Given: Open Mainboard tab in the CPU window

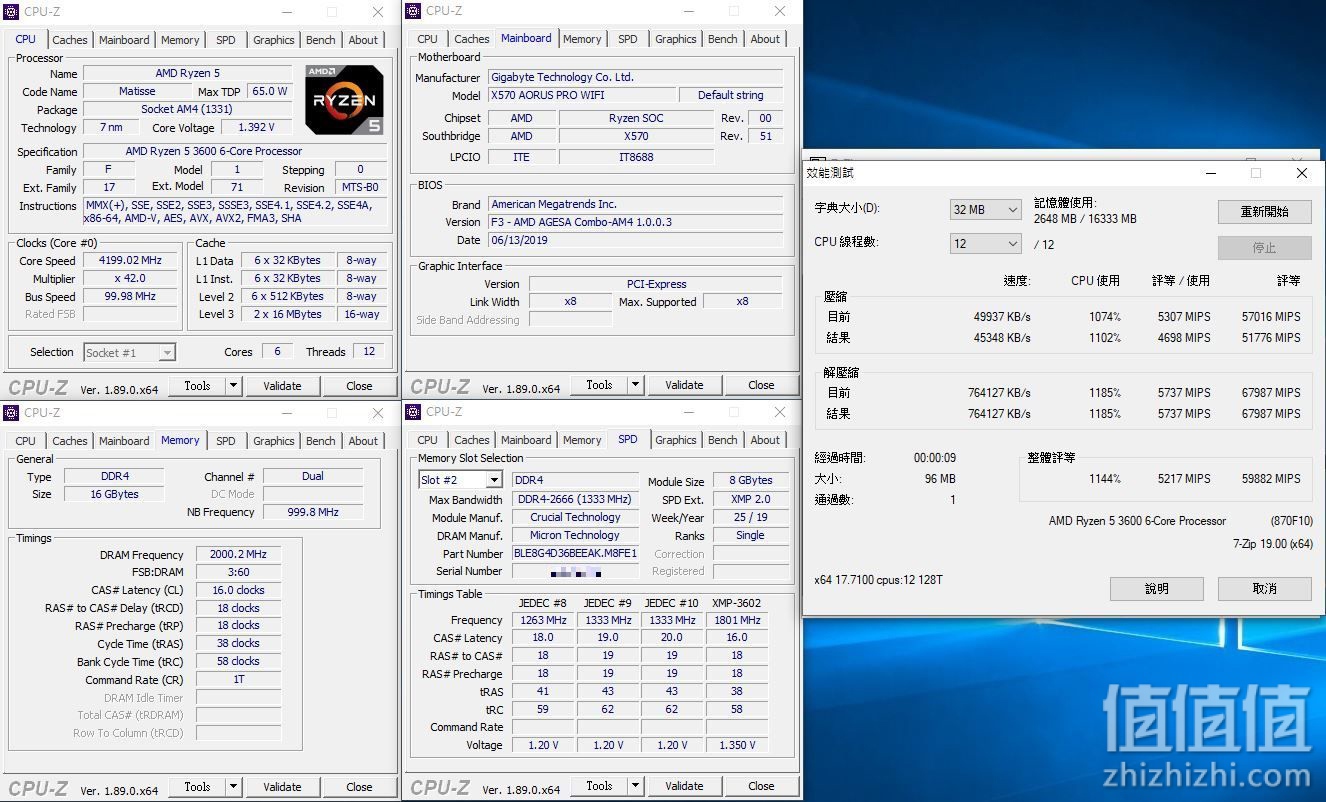Looking at the screenshot, I should coord(124,40).
